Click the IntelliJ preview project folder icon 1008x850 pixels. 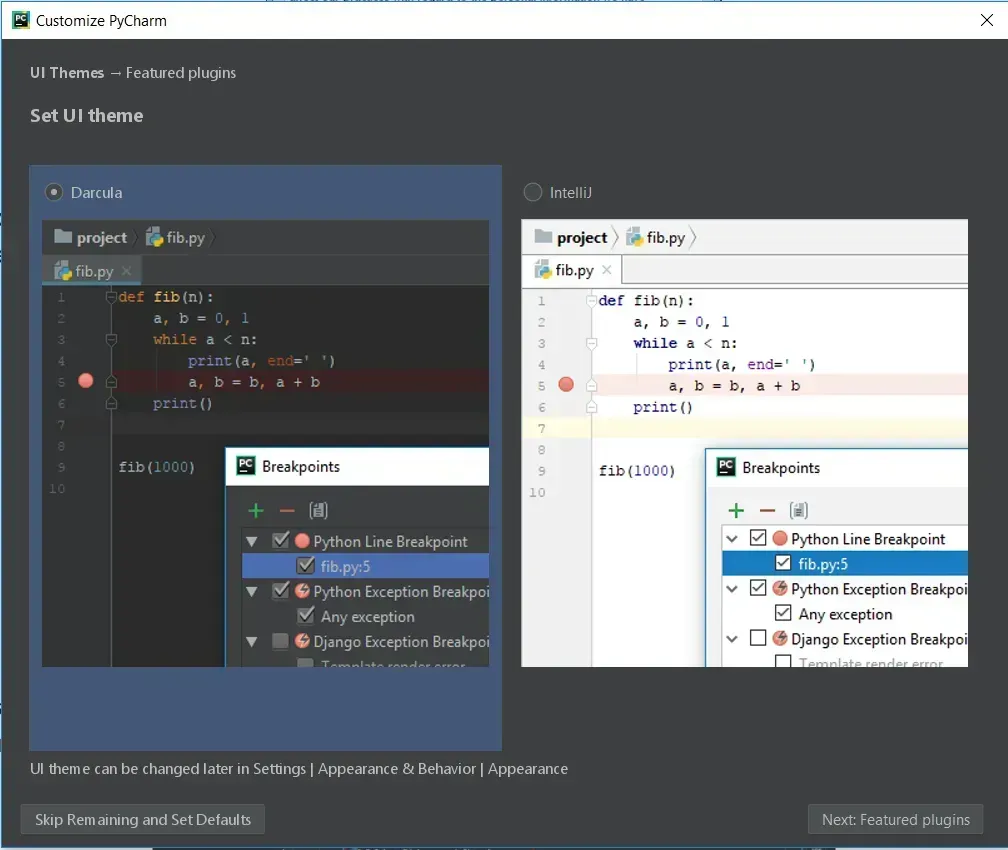[x=543, y=237]
